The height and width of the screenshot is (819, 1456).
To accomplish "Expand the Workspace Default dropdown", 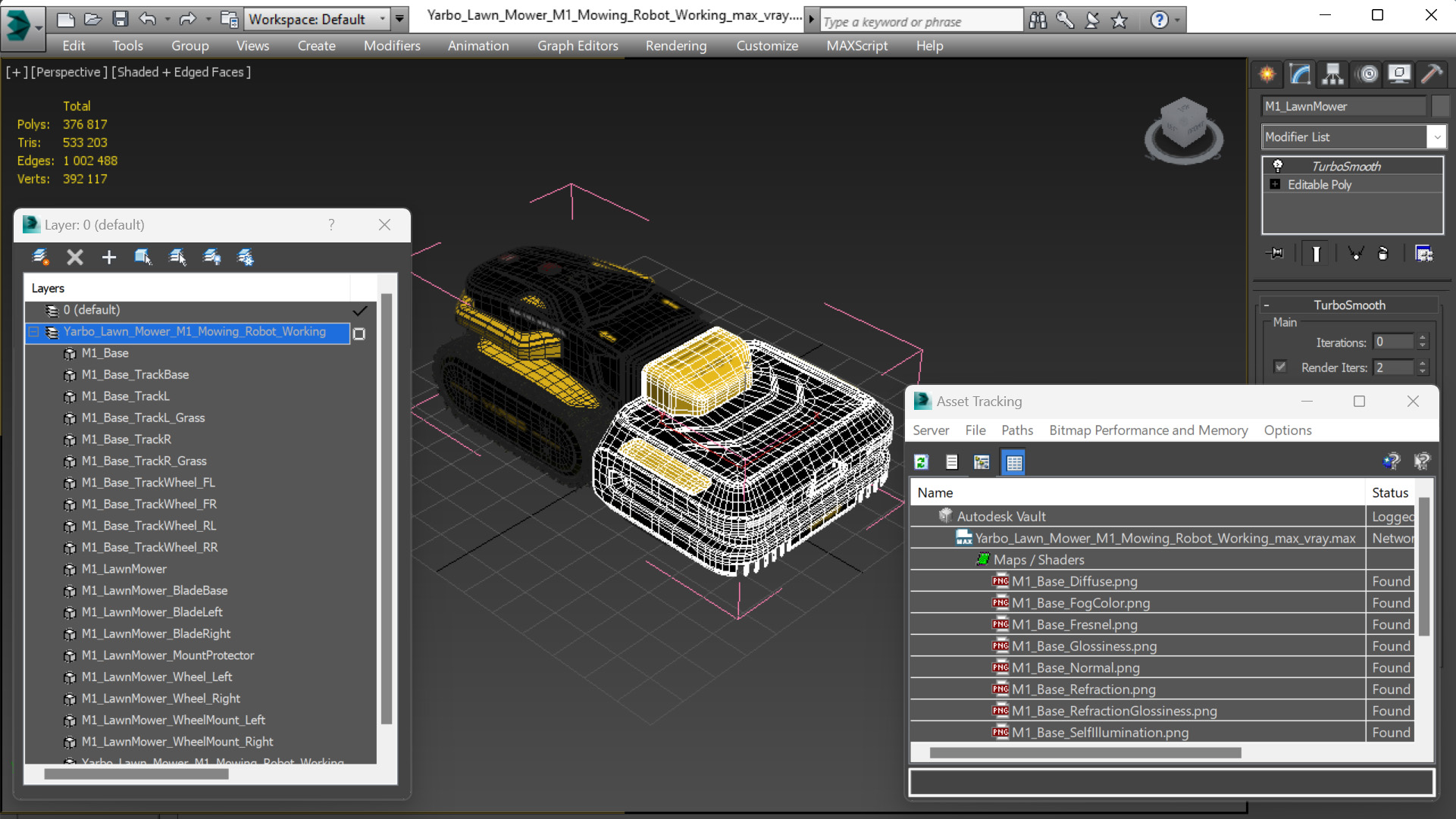I will (x=383, y=19).
